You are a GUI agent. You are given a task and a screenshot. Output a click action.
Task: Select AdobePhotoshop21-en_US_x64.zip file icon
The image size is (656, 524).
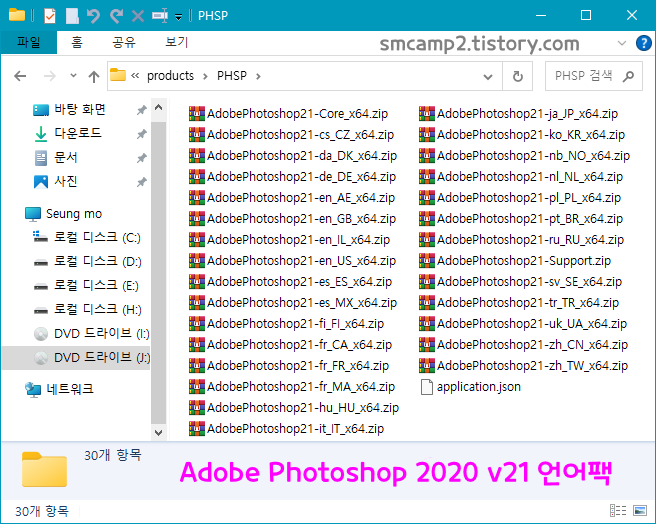tap(197, 260)
